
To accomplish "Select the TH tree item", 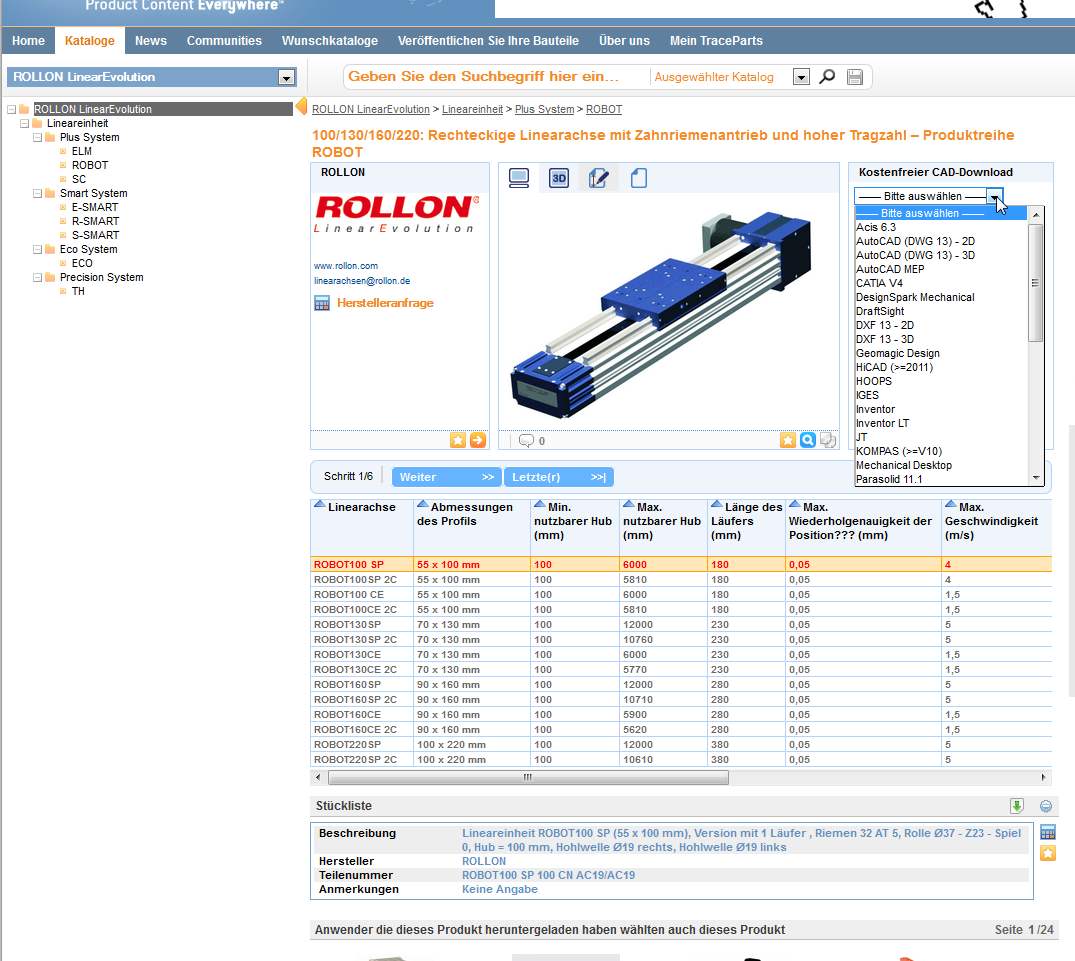I will [78, 291].
